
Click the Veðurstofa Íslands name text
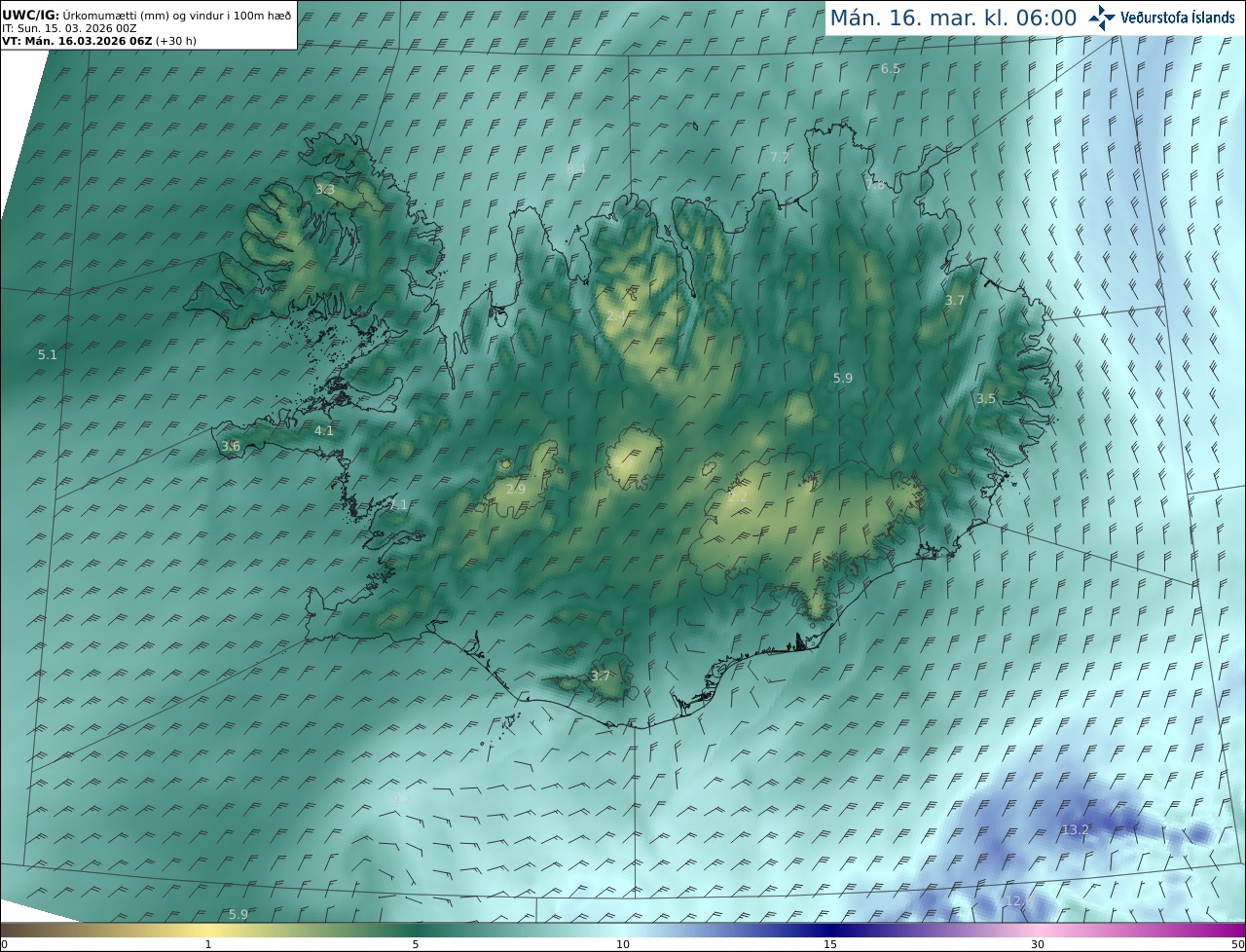1177,18
